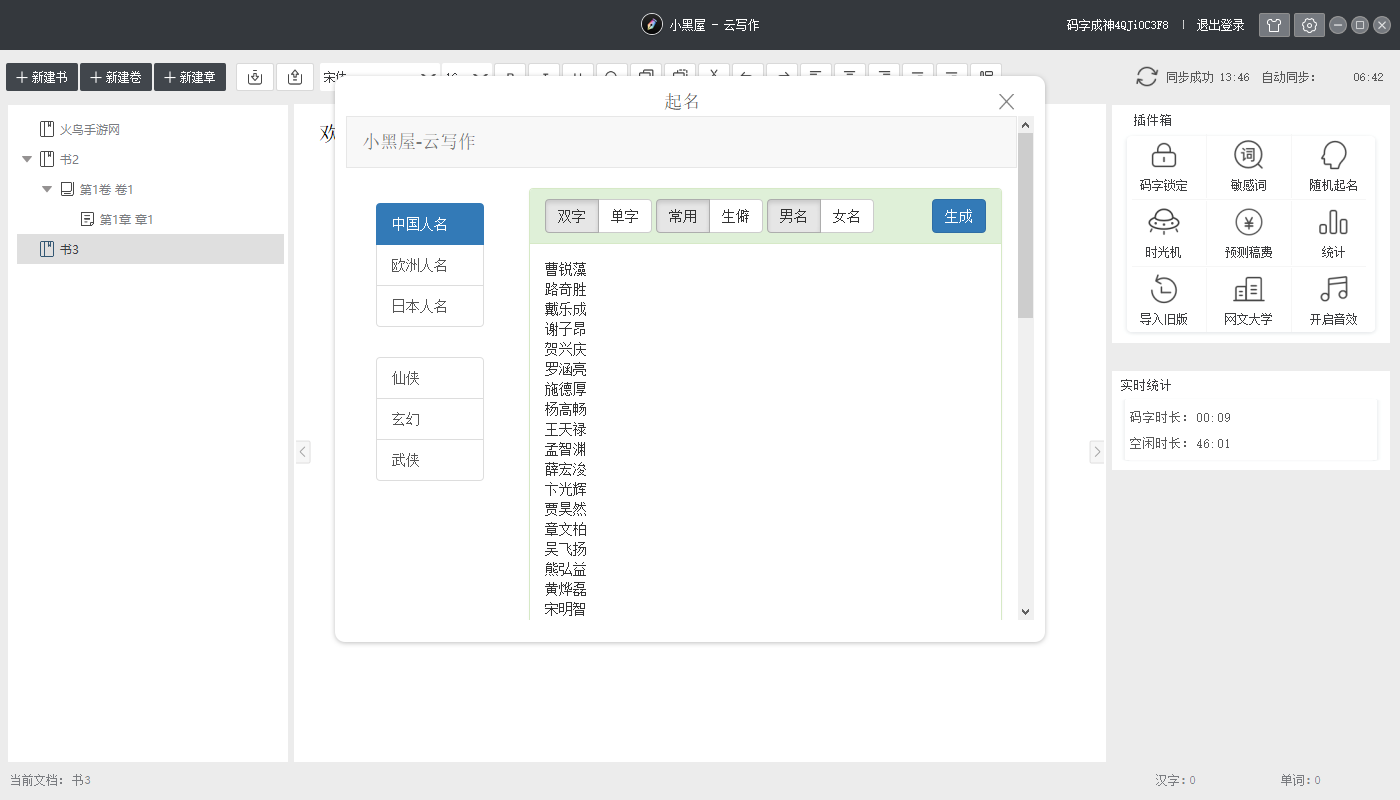Select 女名 female name option

click(847, 216)
